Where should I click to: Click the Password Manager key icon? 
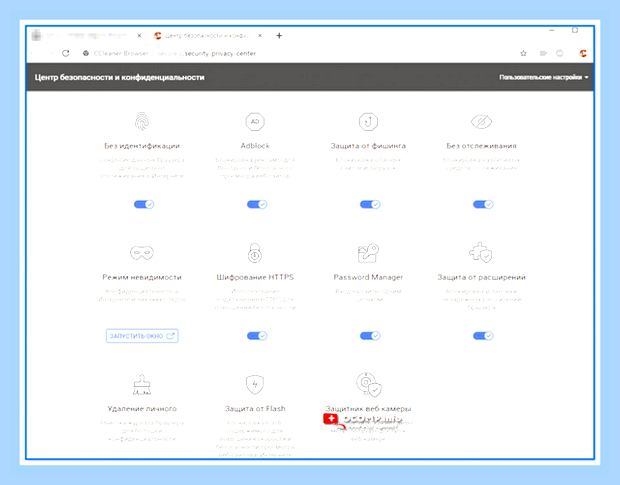tap(368, 253)
